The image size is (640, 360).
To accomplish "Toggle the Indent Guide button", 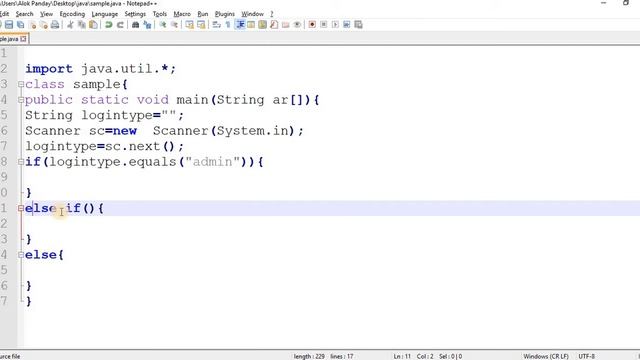I will coord(240,25).
